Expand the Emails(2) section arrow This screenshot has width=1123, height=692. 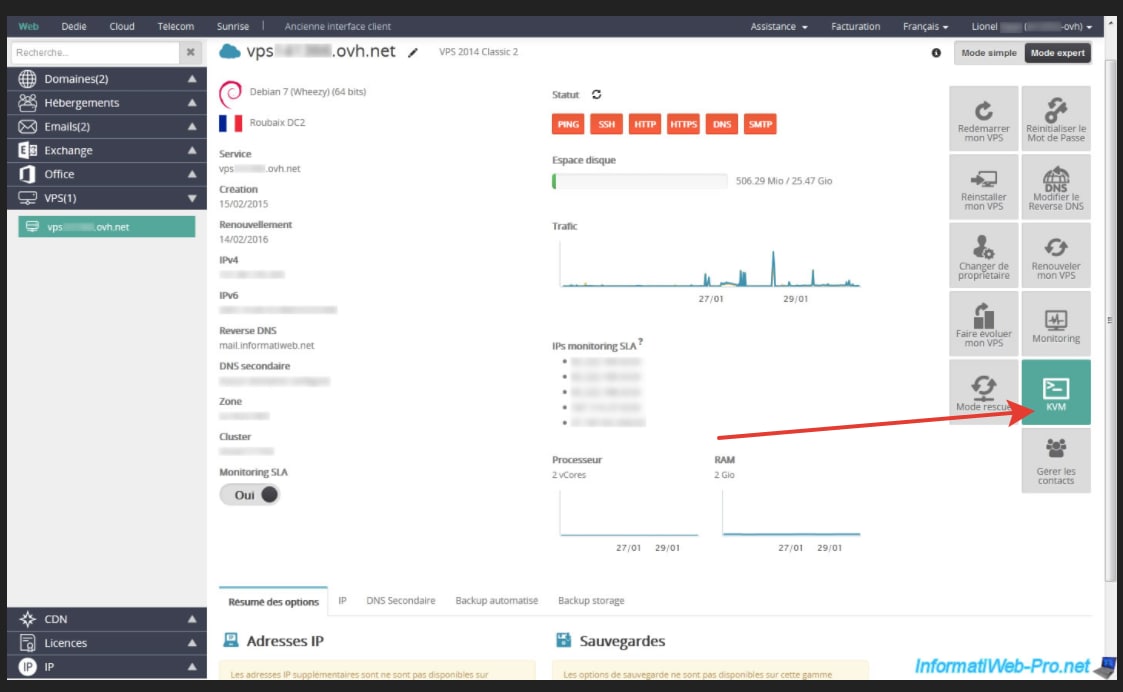(x=192, y=127)
